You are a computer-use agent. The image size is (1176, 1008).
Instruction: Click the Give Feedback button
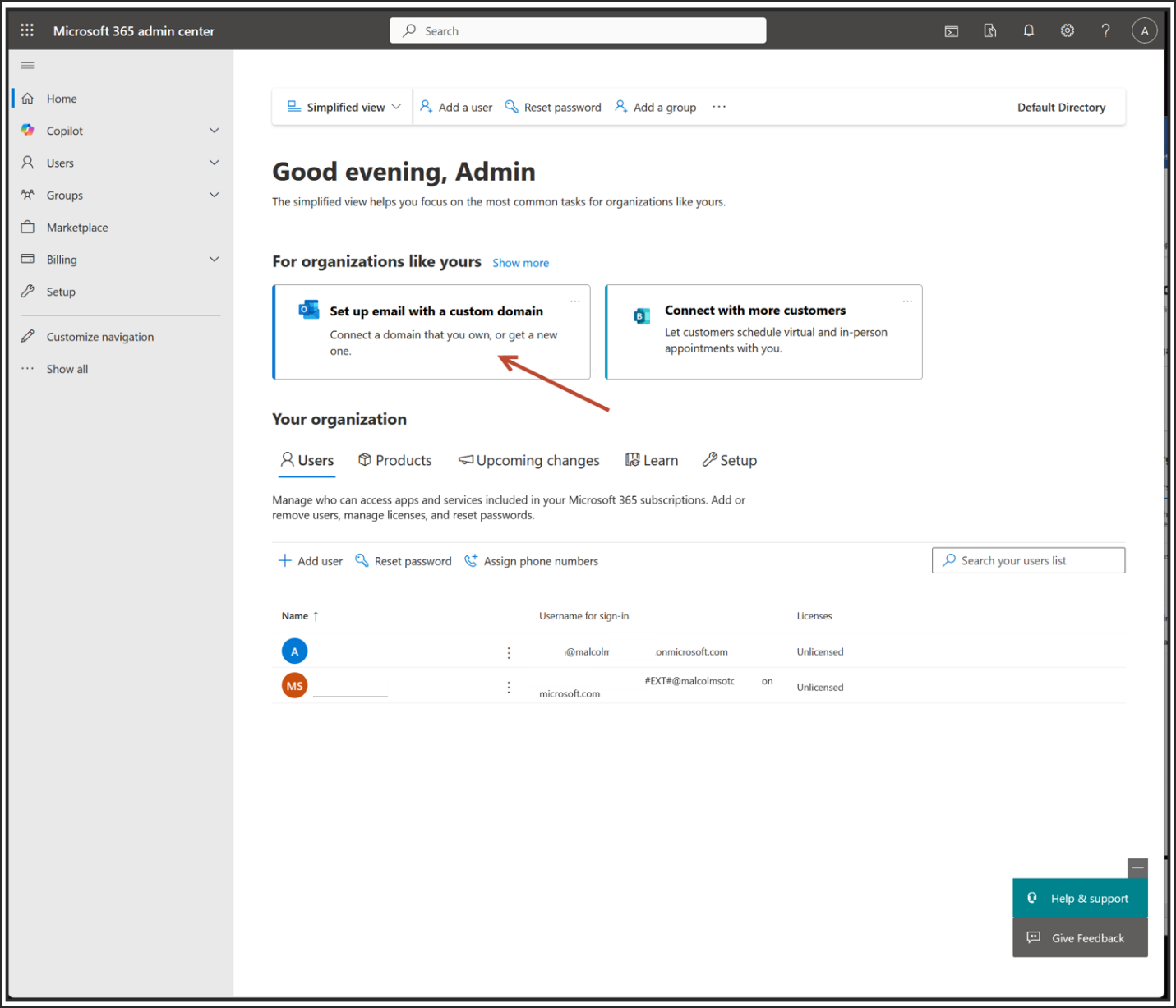(x=1079, y=937)
